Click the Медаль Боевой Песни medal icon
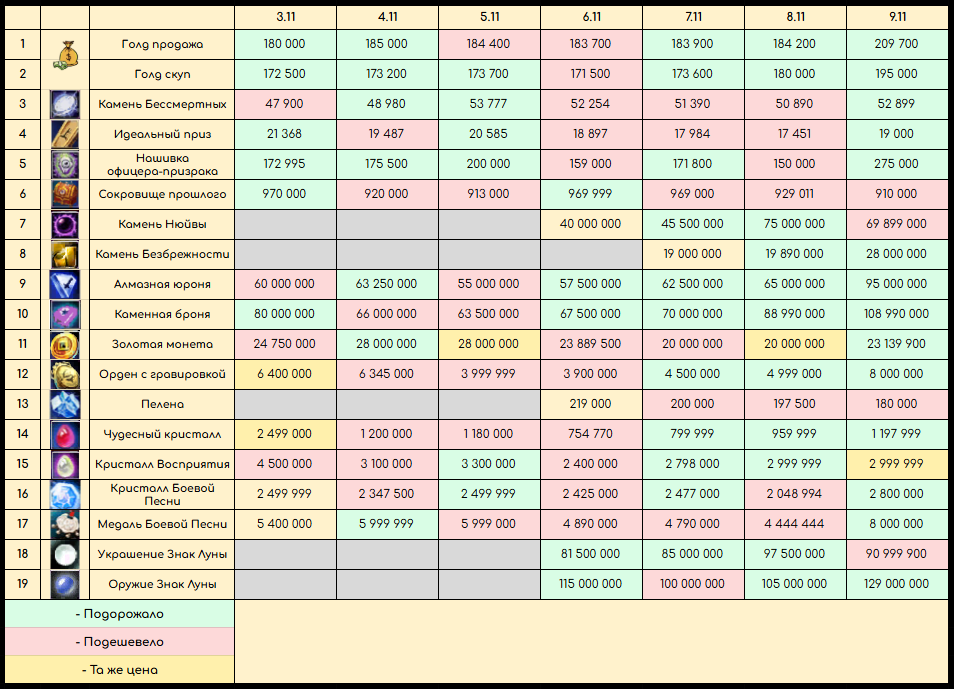The width and height of the screenshot is (954, 689). pyautogui.click(x=65, y=525)
